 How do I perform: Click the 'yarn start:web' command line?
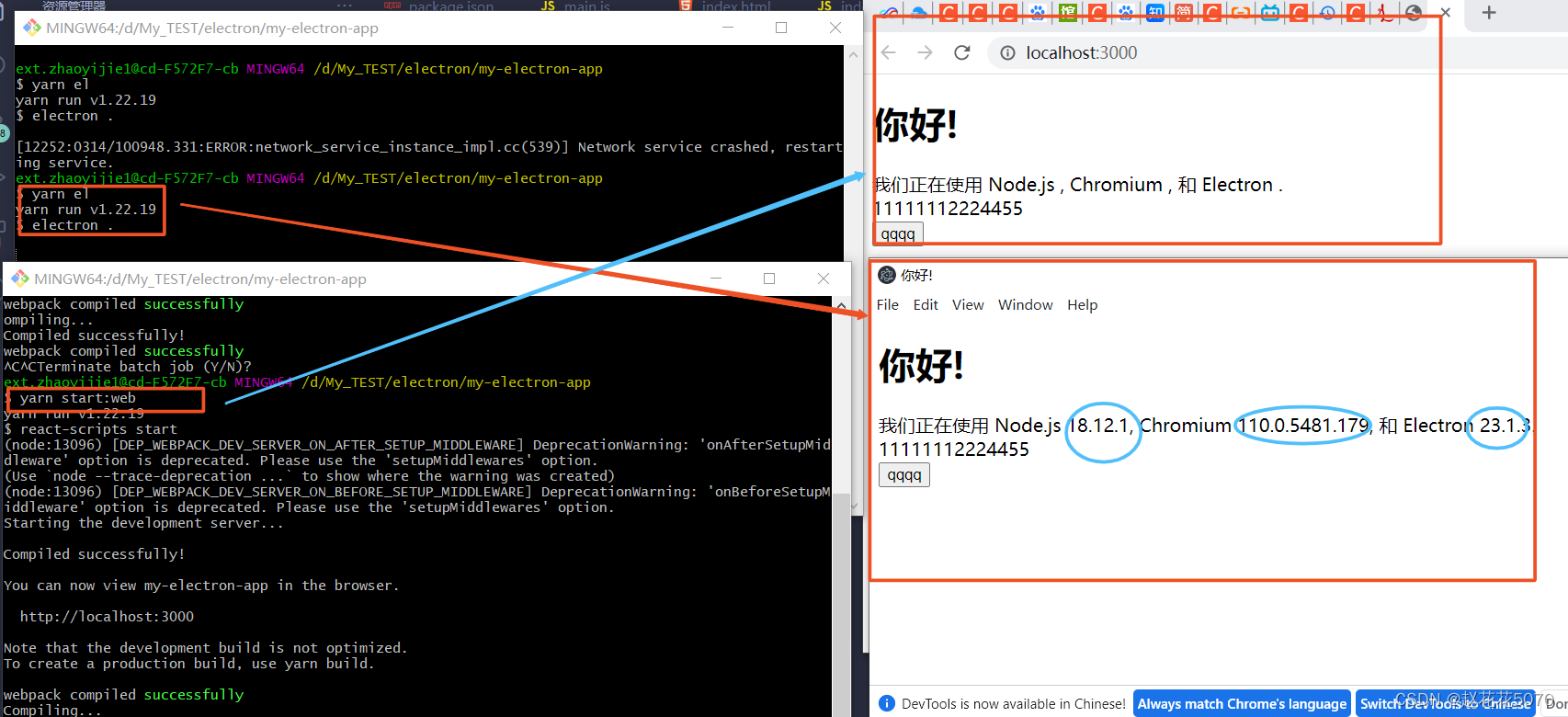77,398
